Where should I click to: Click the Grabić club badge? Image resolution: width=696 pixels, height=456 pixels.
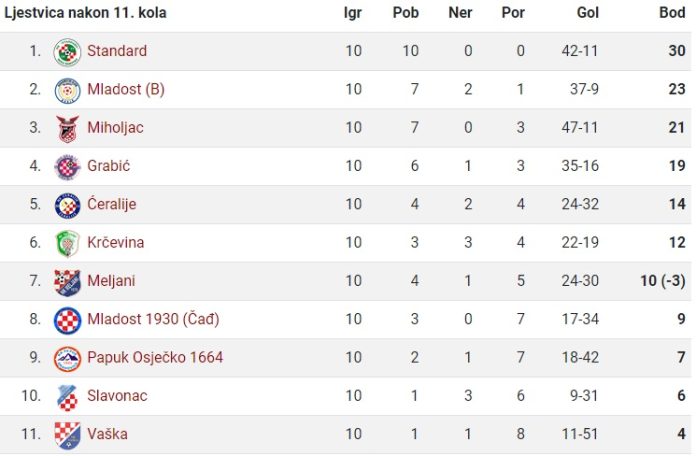(x=67, y=167)
